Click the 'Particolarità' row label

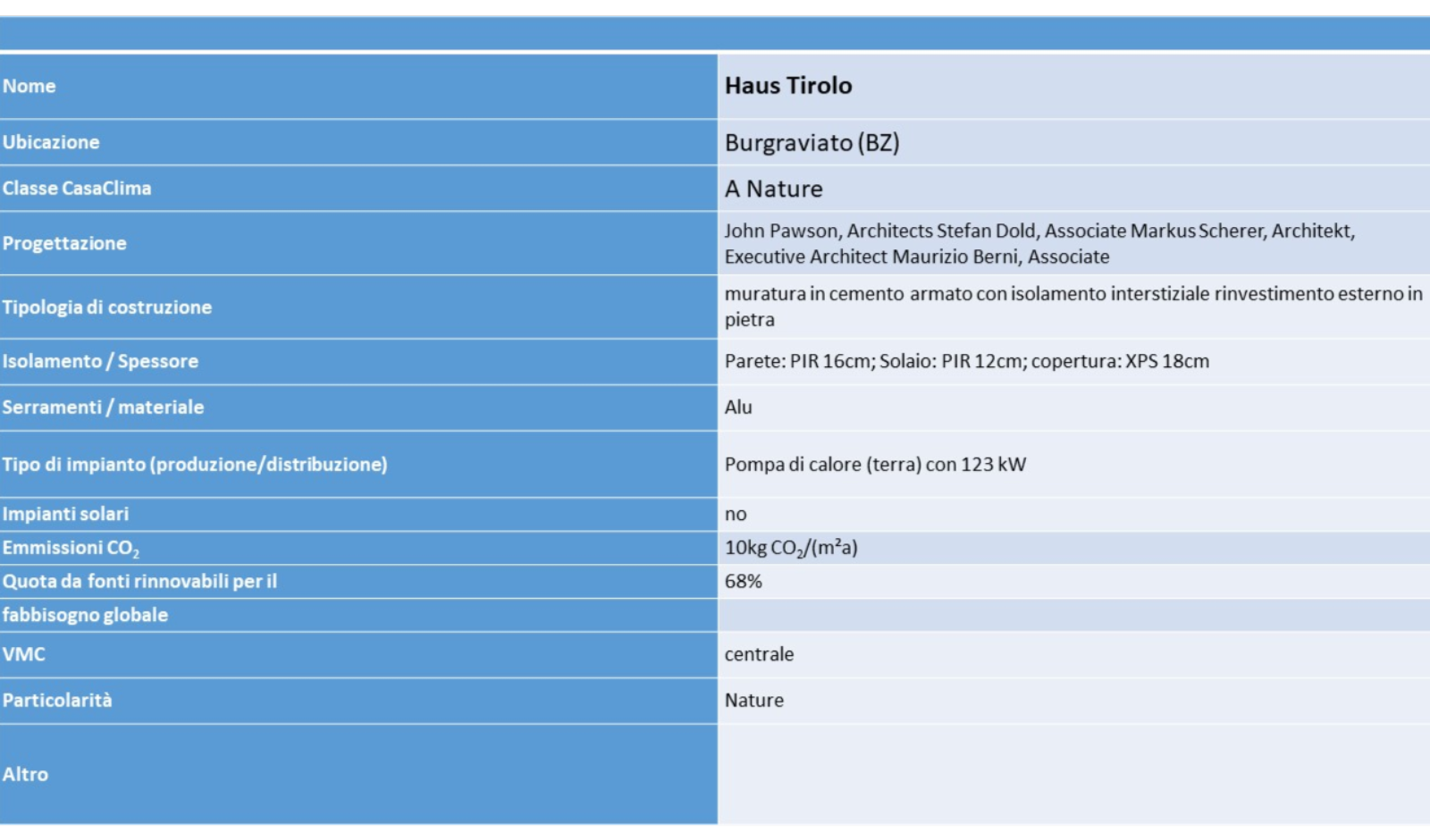tap(57, 701)
